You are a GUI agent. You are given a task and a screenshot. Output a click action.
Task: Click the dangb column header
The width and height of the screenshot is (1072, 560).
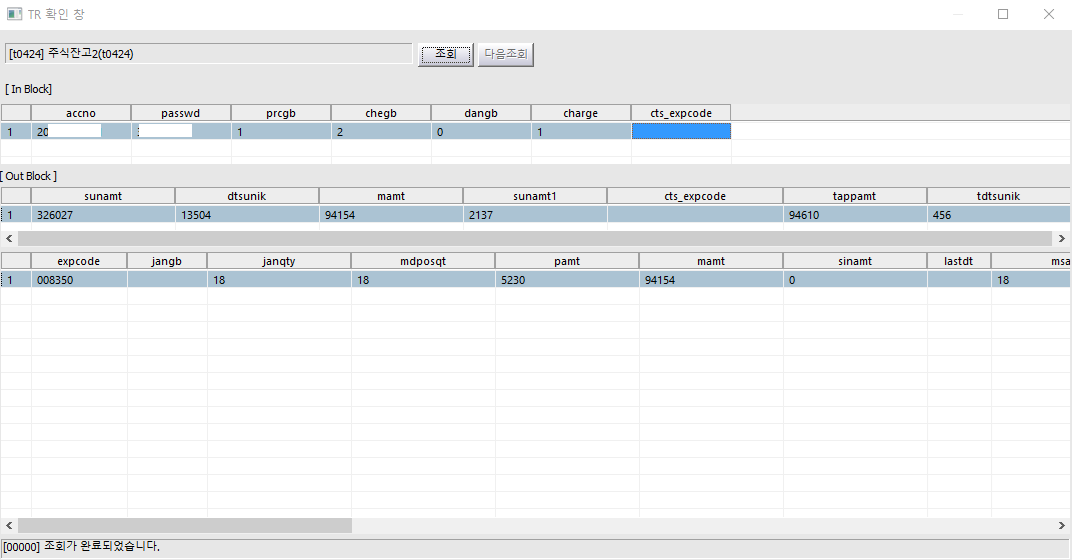click(481, 113)
